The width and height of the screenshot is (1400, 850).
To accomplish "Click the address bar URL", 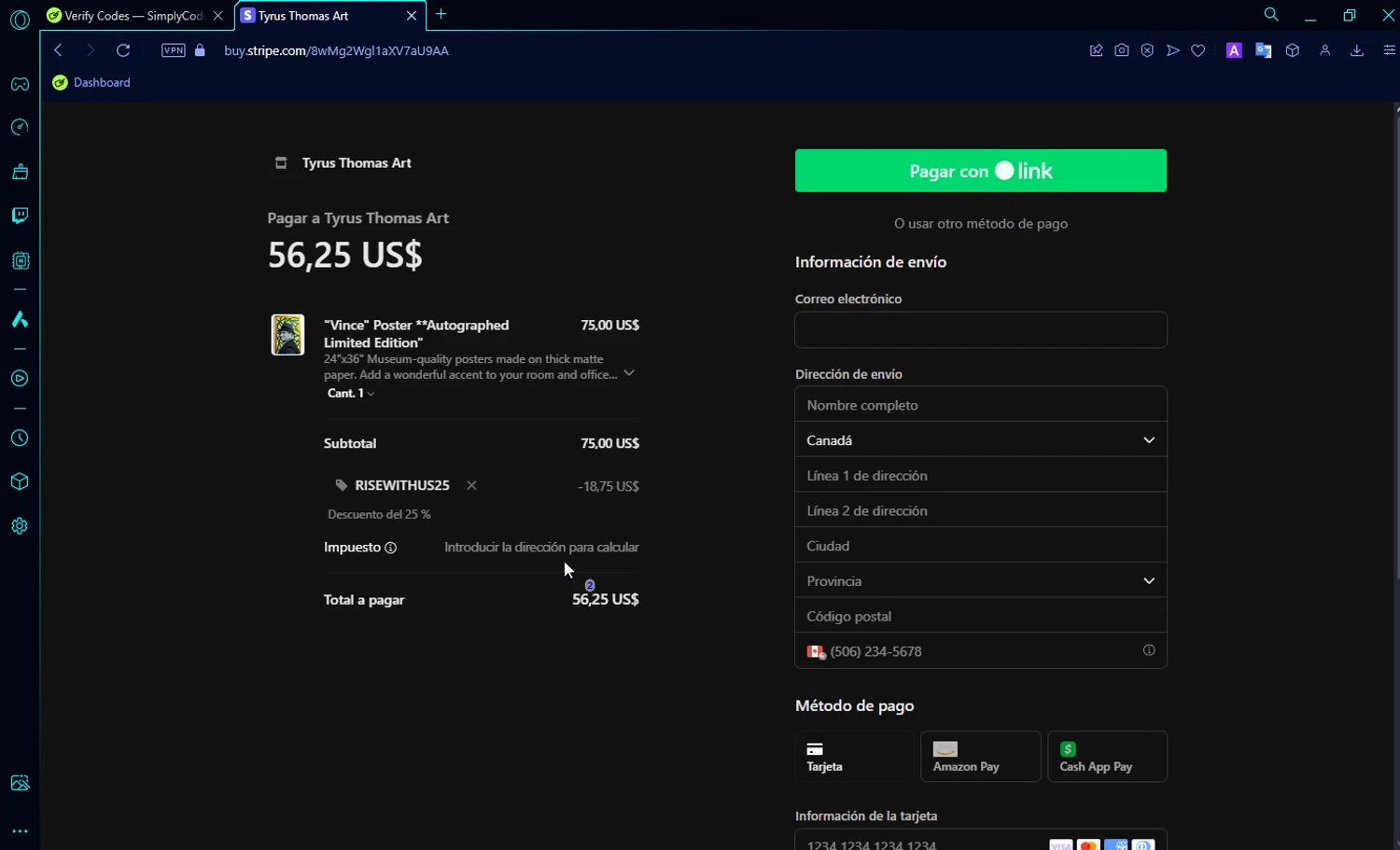I will (336, 50).
